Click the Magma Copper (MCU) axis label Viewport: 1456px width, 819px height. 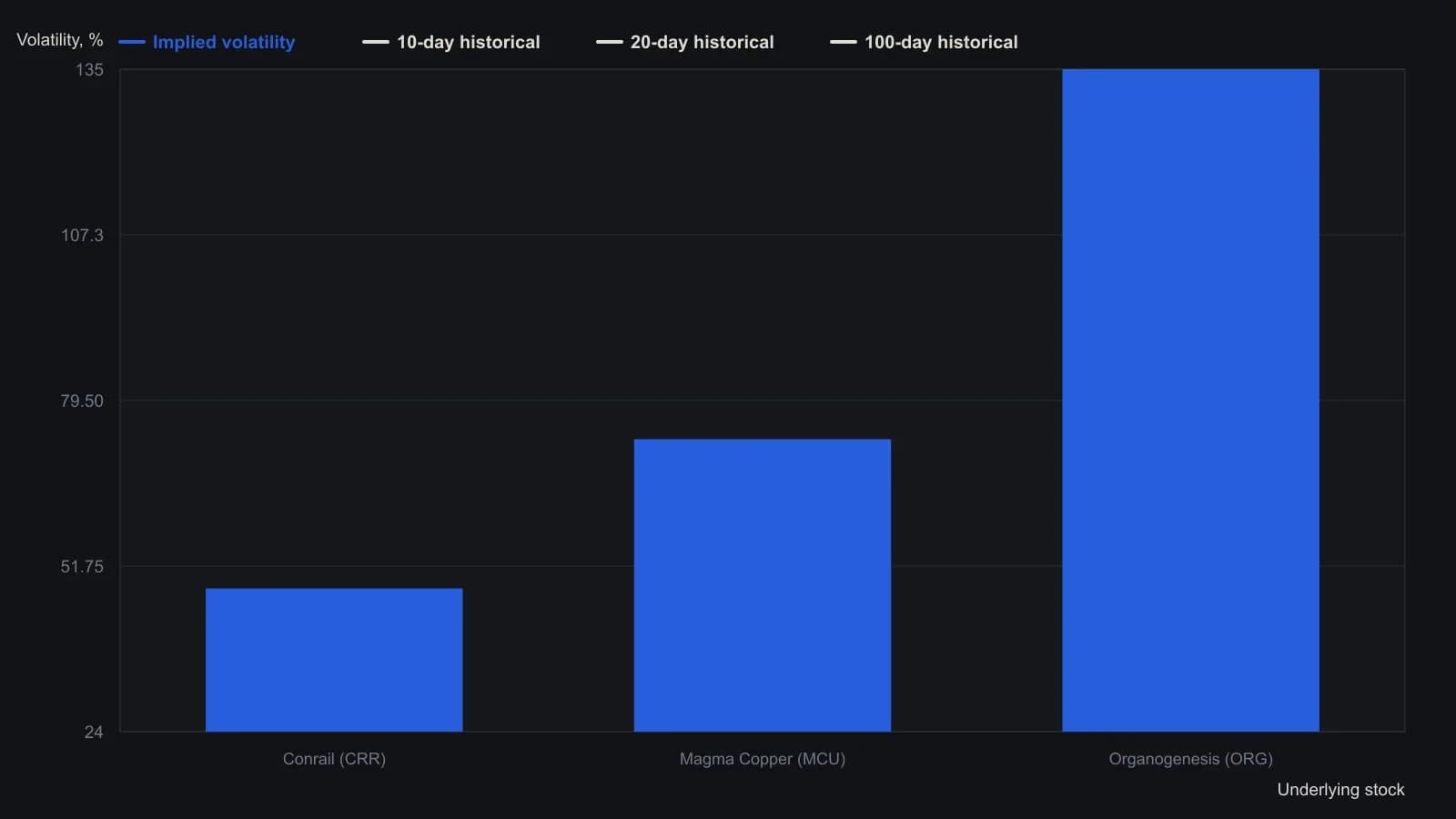pos(763,759)
